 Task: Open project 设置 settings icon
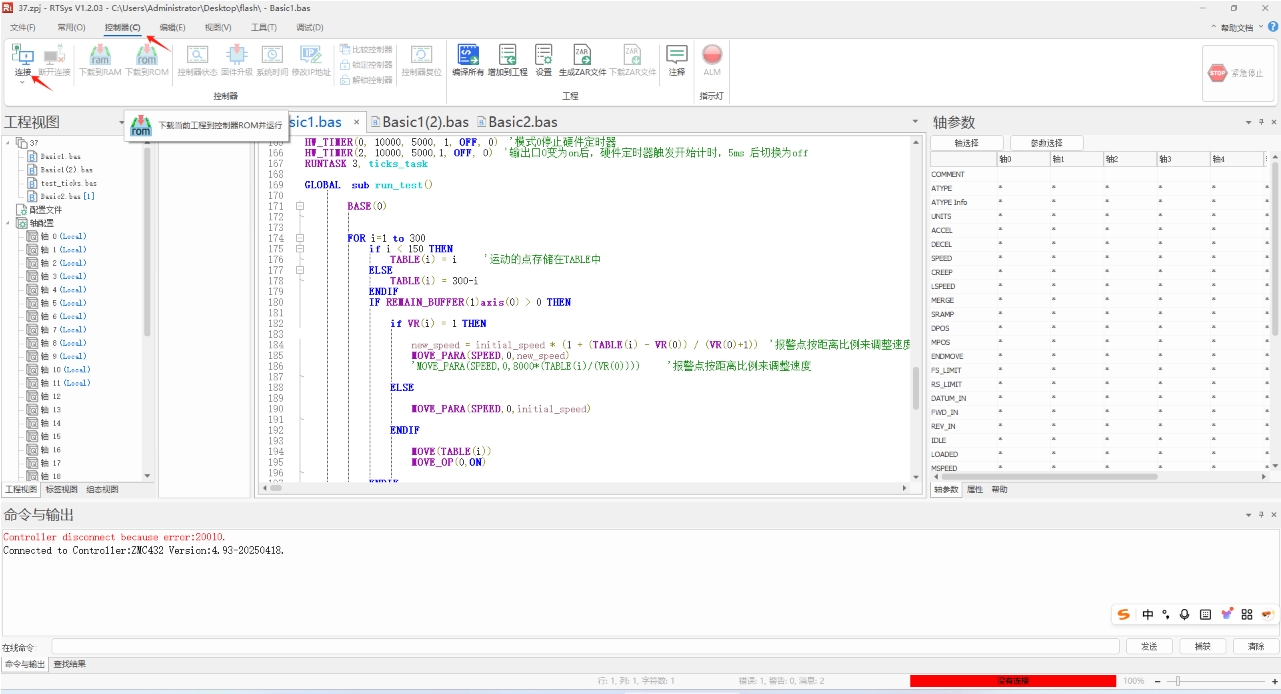point(543,56)
